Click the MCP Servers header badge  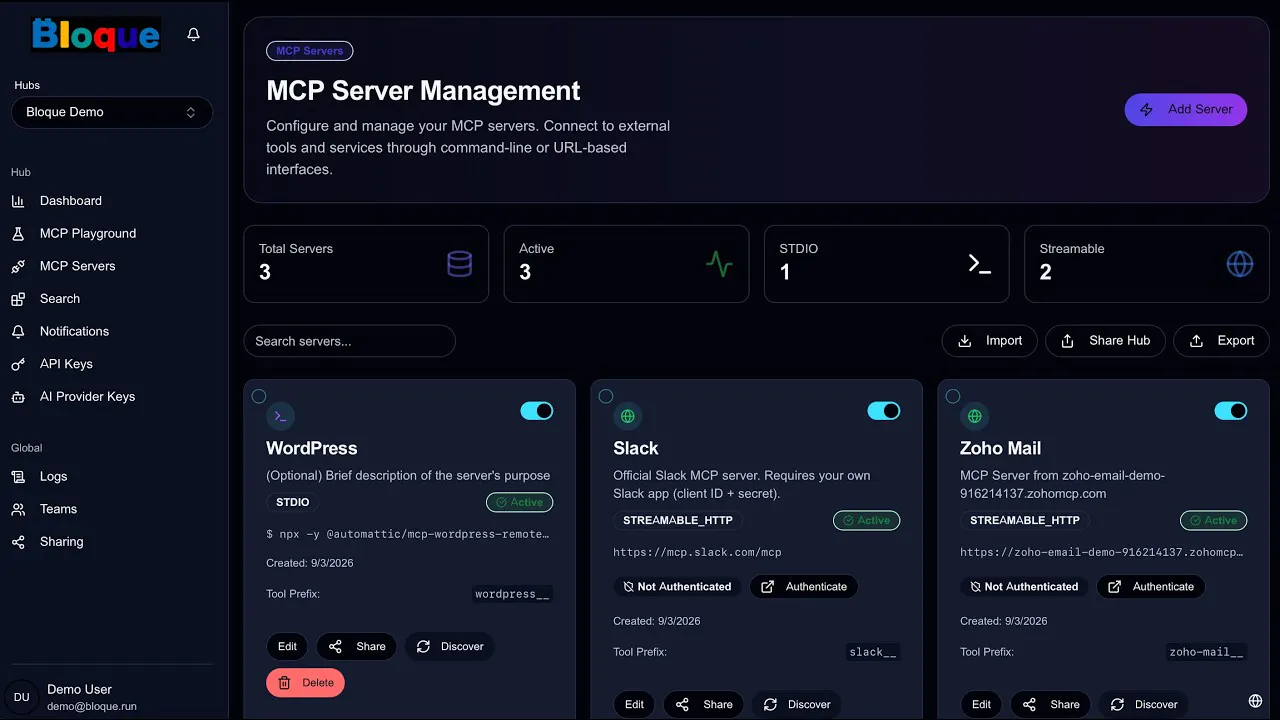pyautogui.click(x=309, y=51)
